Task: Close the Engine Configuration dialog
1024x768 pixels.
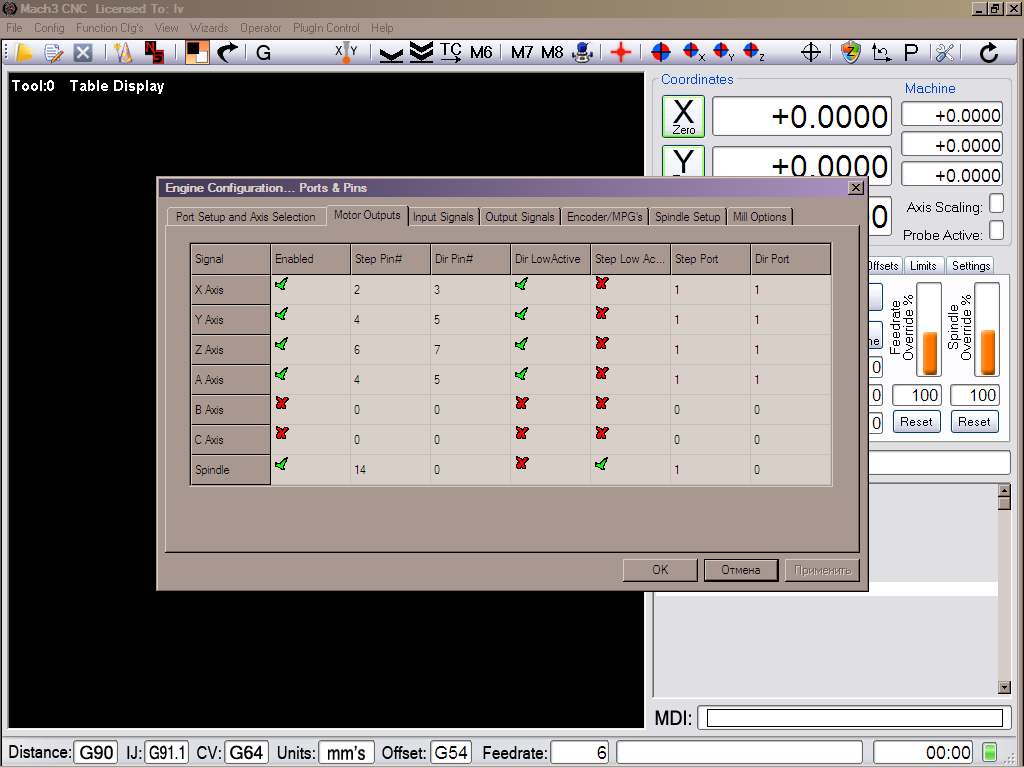Action: click(x=856, y=188)
